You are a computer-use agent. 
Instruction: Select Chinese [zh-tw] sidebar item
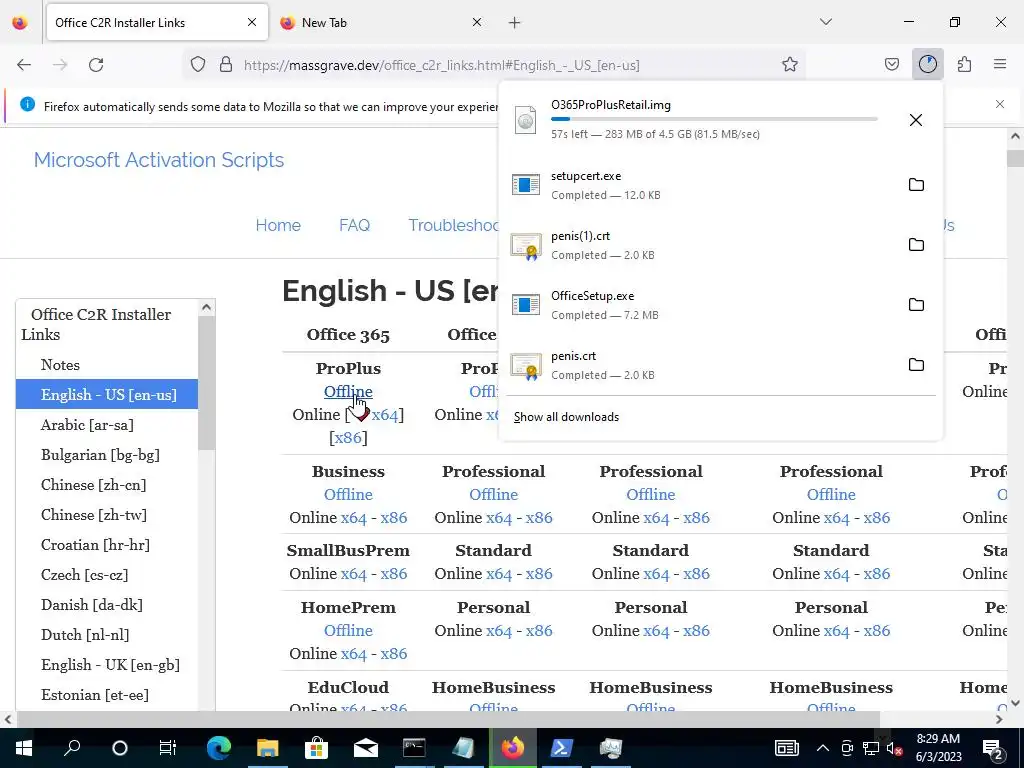pos(93,515)
